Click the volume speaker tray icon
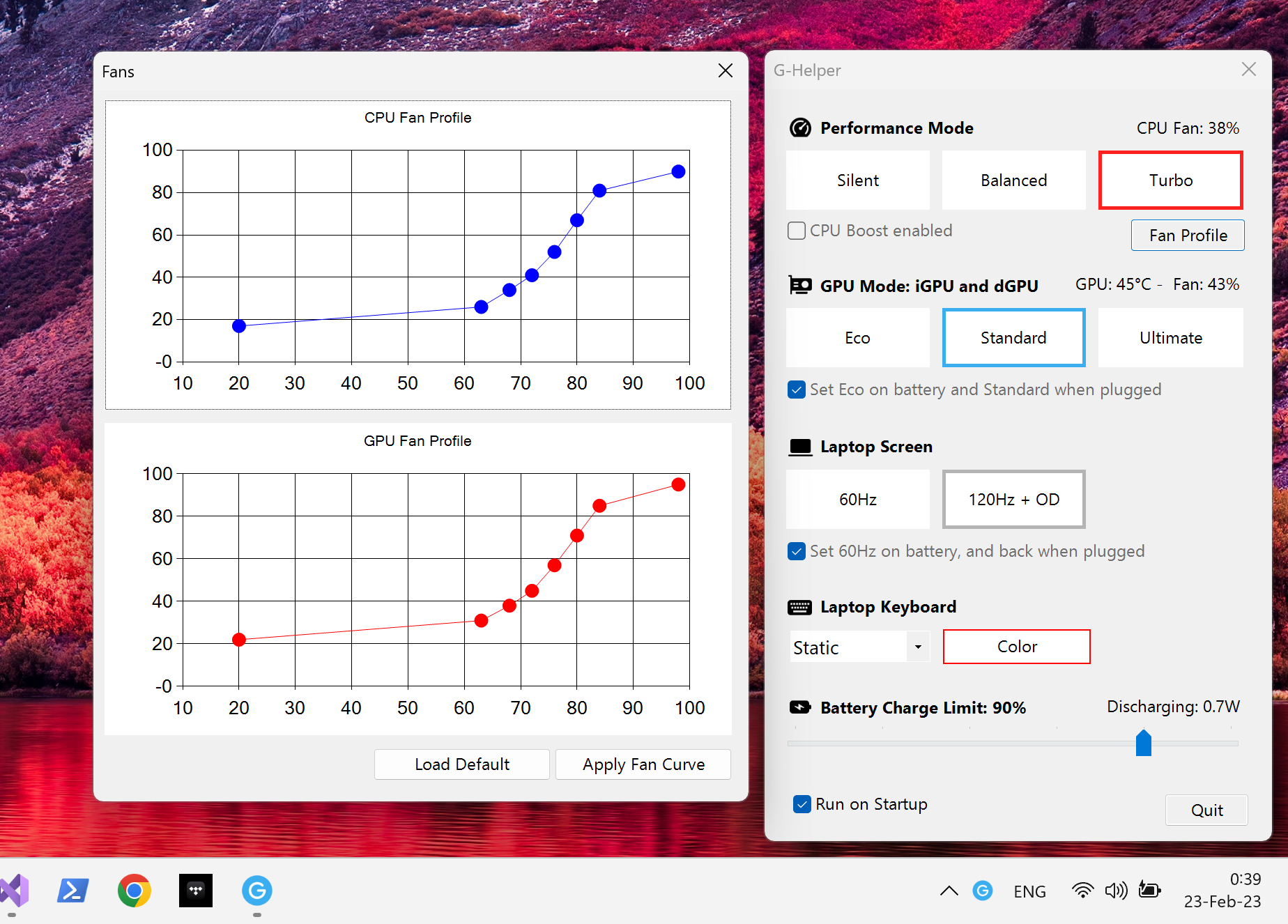The height and width of the screenshot is (924, 1288). 1116,891
